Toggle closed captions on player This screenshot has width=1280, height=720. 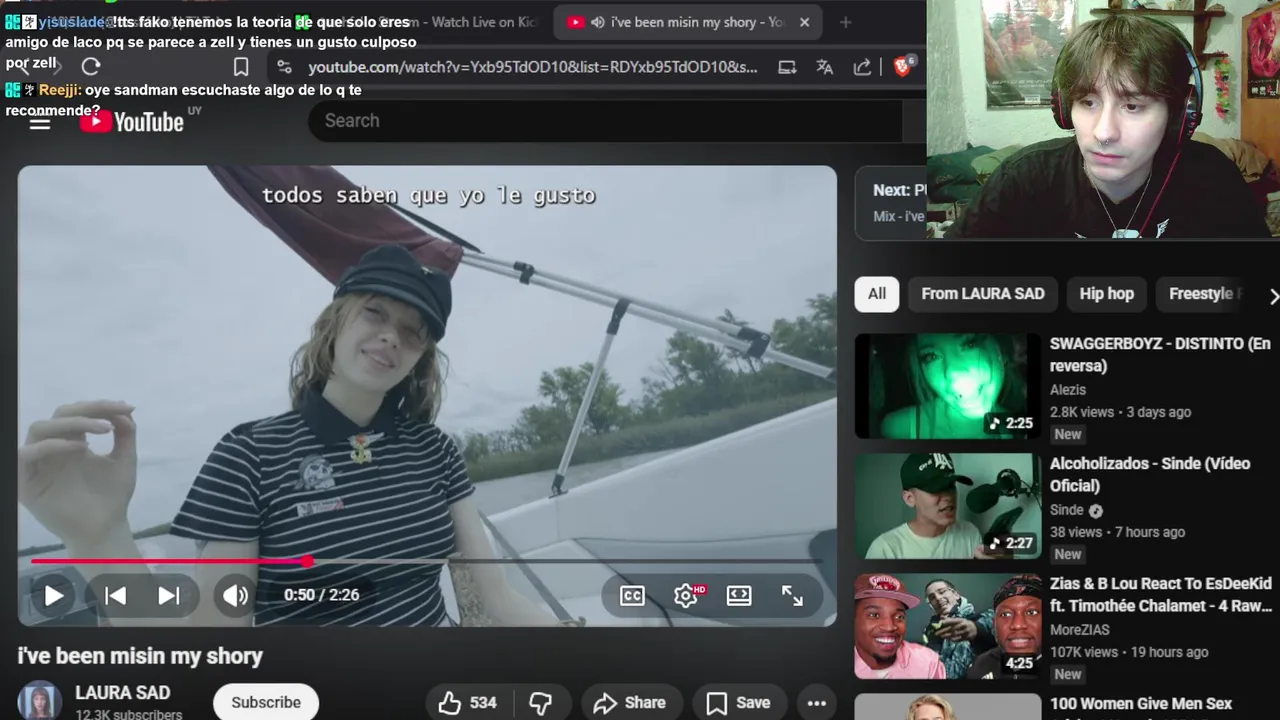coord(632,596)
